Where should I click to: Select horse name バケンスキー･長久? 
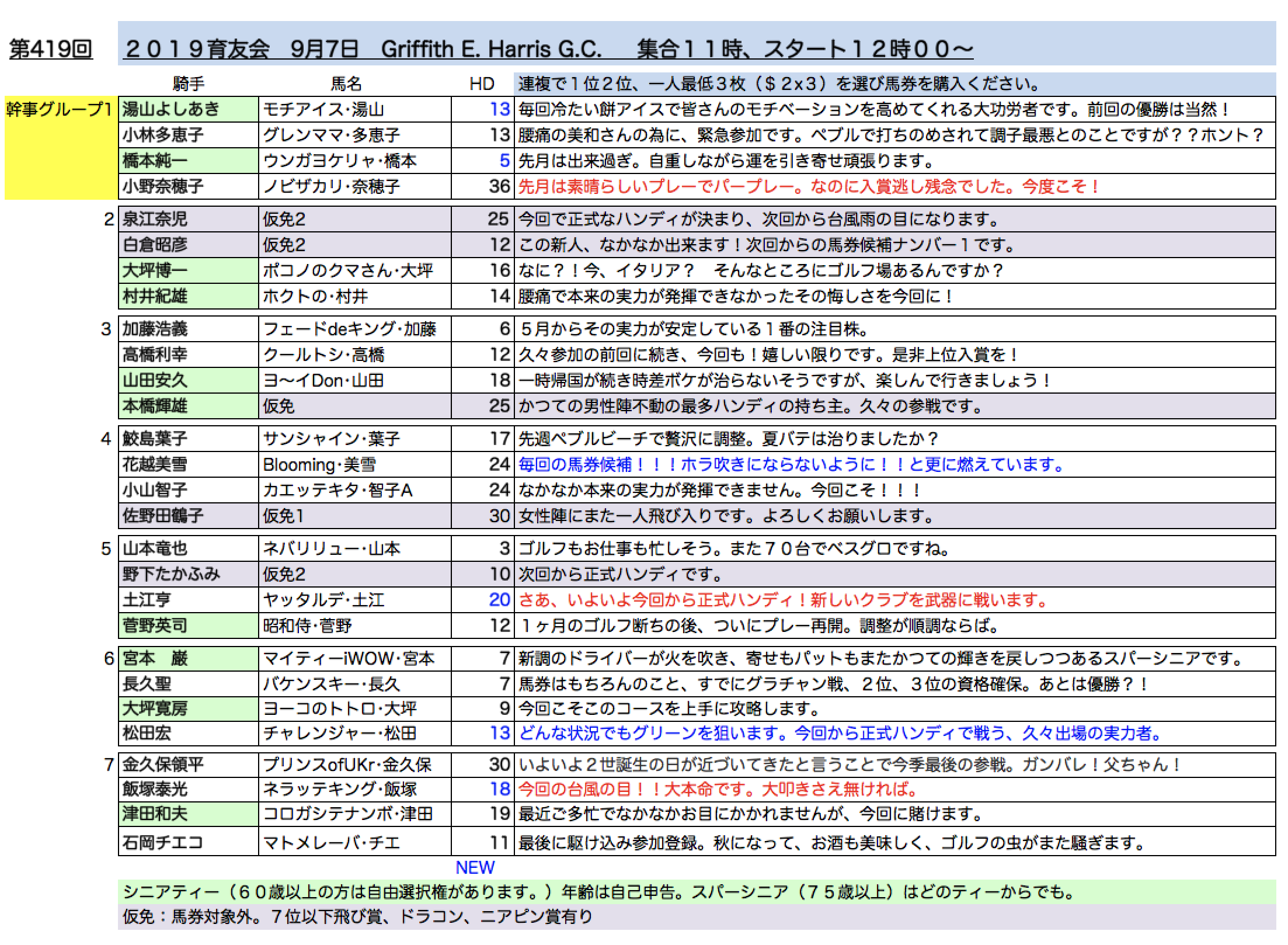coord(355,683)
